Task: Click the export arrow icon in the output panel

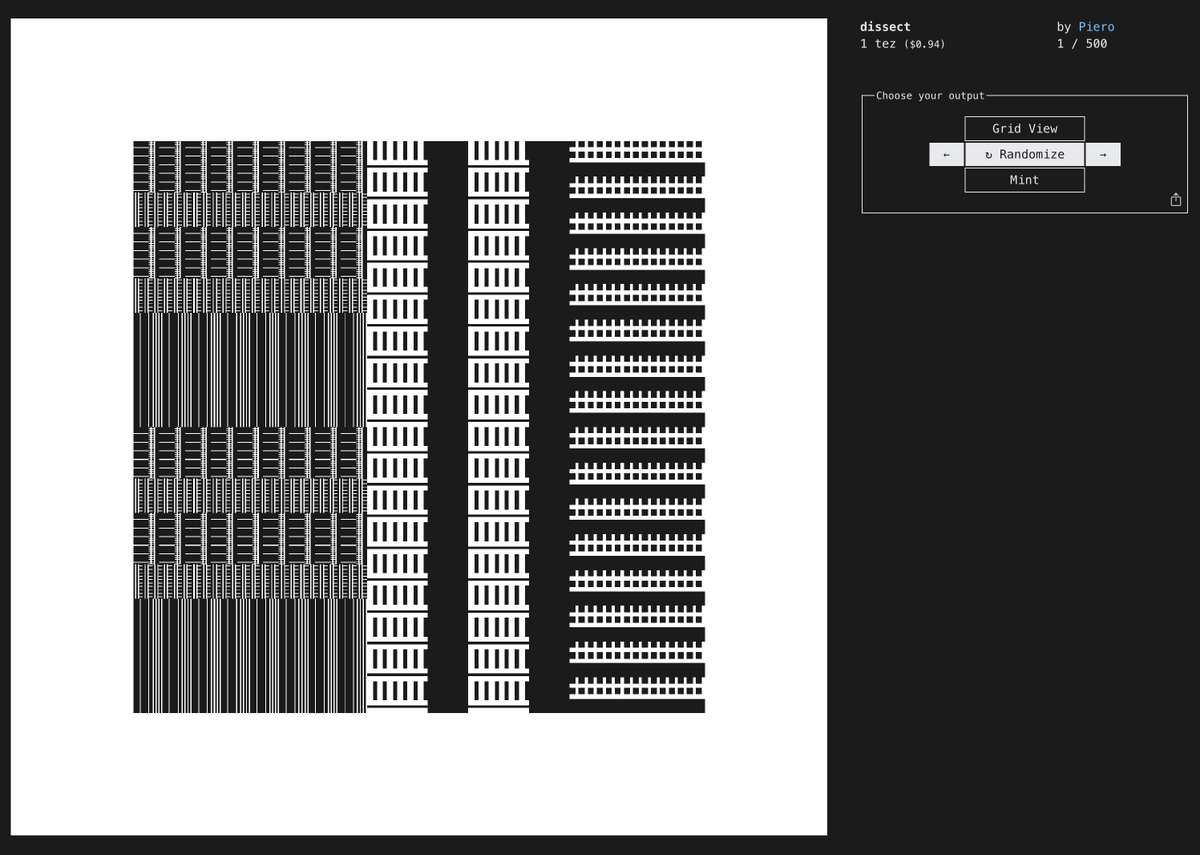Action: pos(1175,199)
